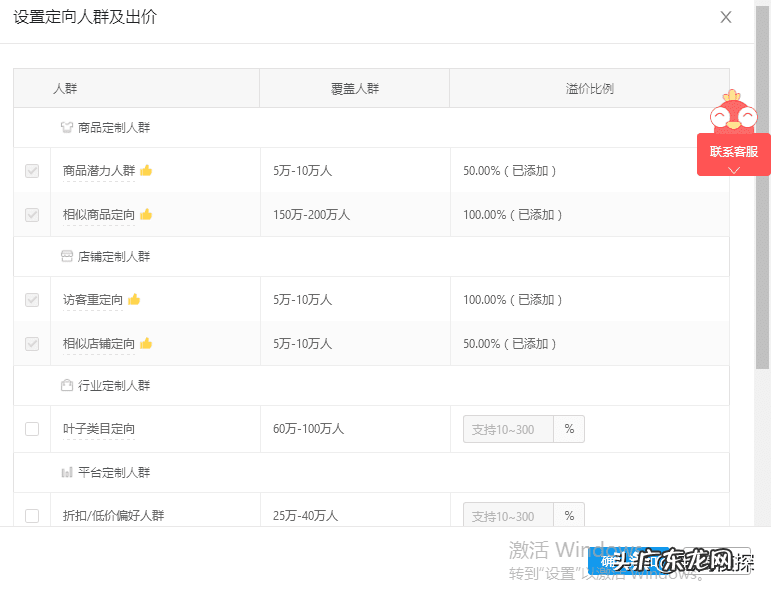The height and width of the screenshot is (589, 771).
Task: Click the 商品潜力人群 label
Action: tap(99, 171)
